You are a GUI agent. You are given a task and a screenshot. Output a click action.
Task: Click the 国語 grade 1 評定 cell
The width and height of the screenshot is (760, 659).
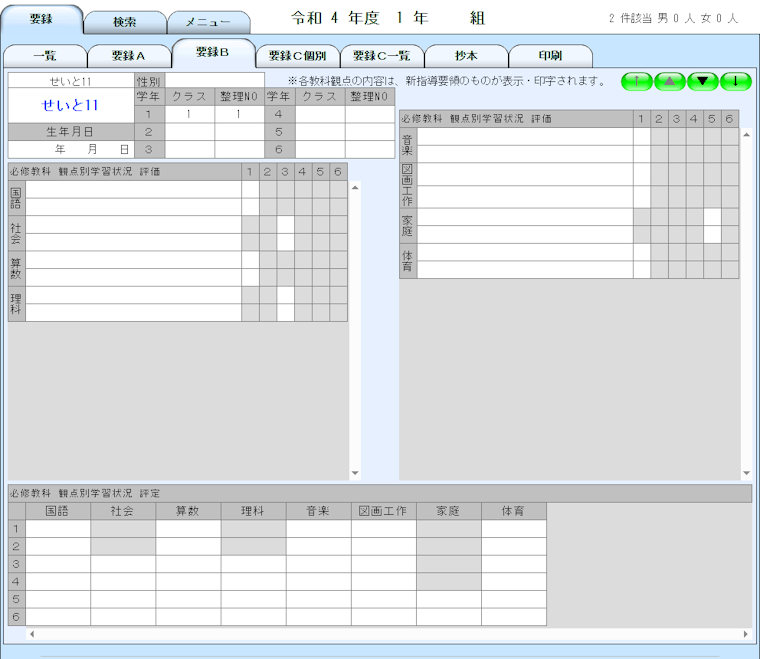57,529
